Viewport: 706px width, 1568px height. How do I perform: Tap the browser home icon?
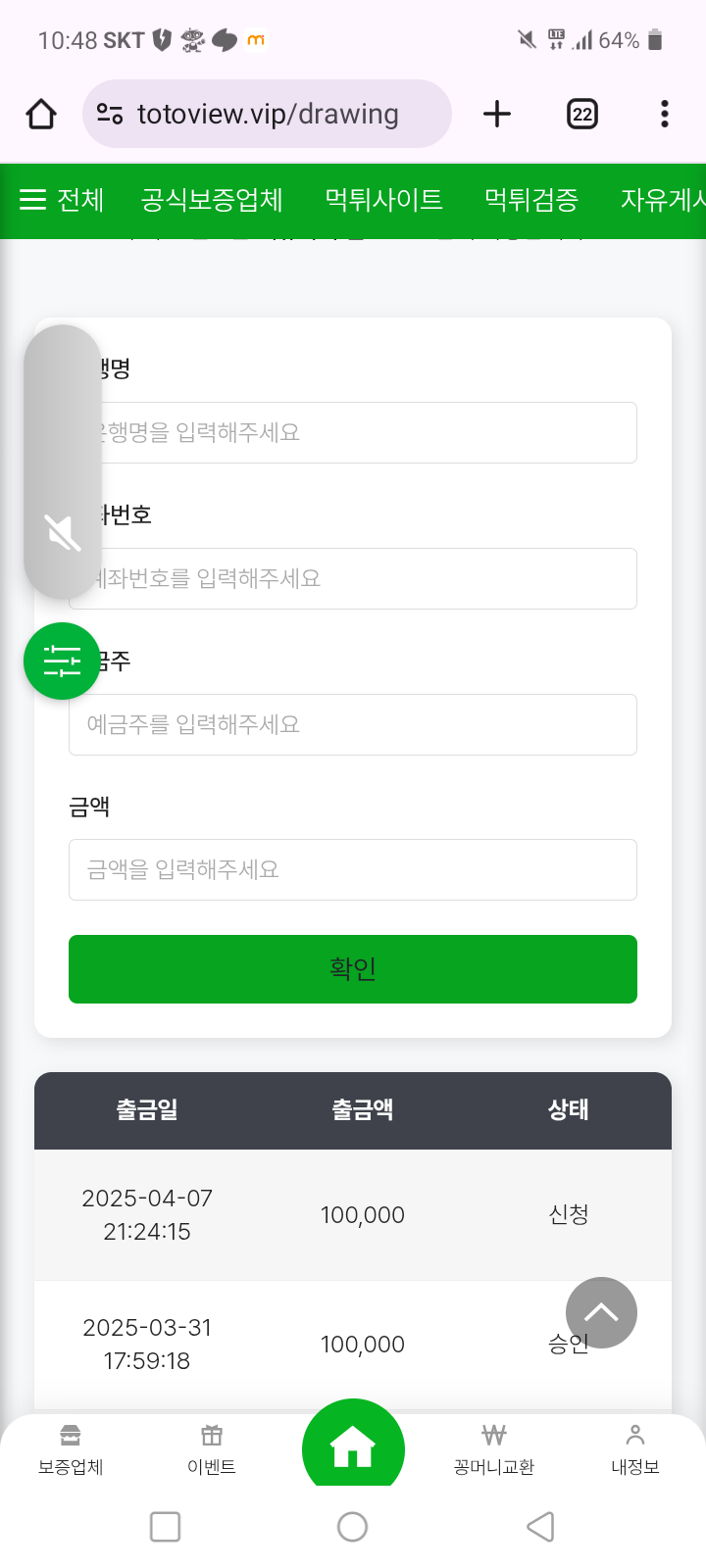(41, 115)
